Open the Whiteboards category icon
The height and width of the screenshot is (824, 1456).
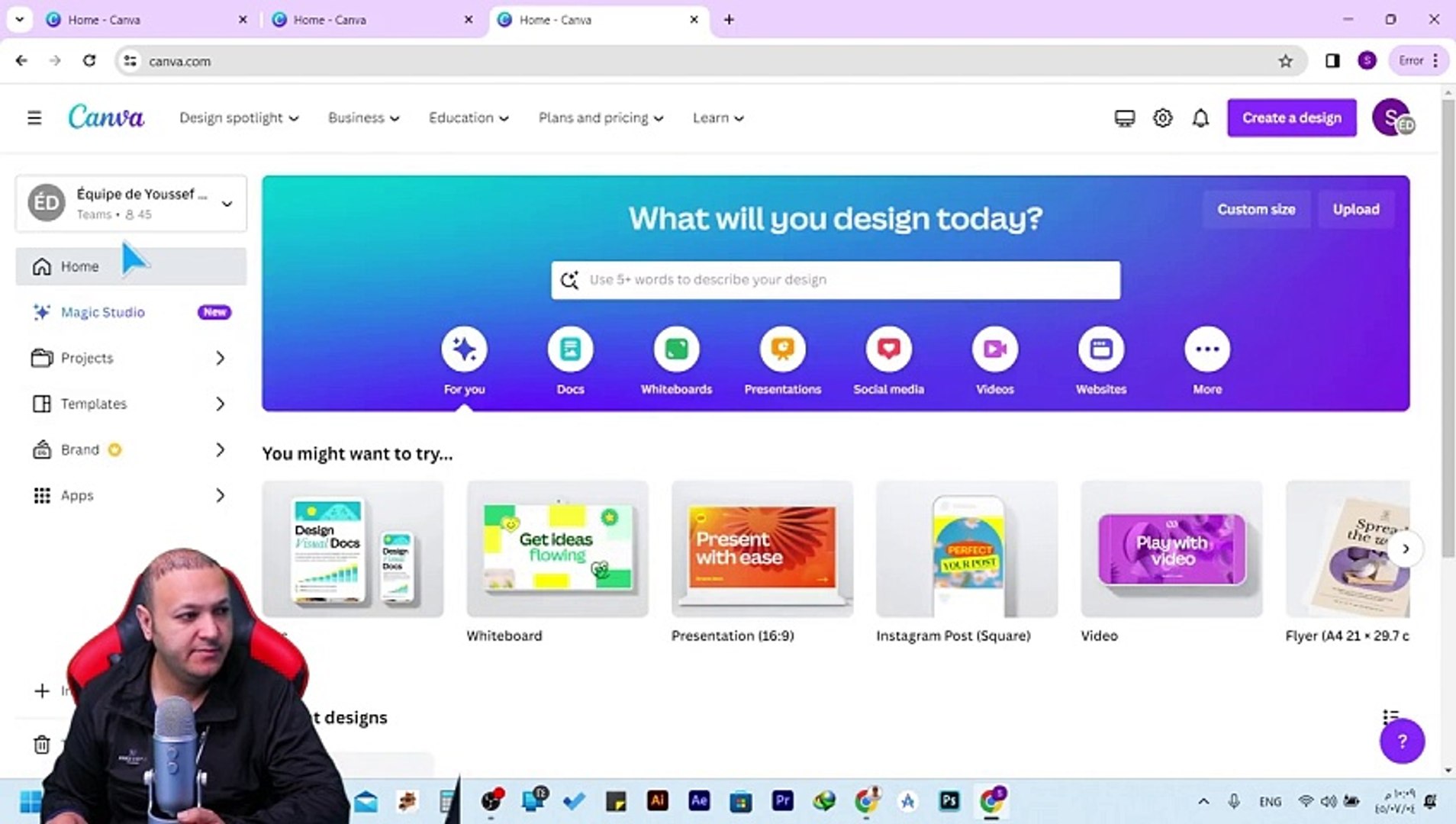coord(676,349)
